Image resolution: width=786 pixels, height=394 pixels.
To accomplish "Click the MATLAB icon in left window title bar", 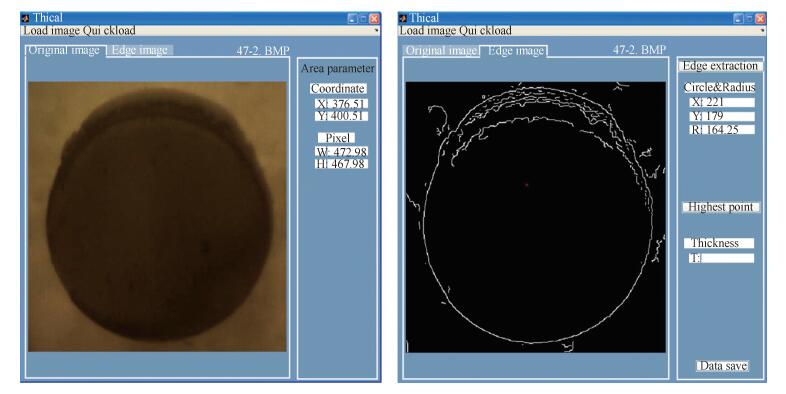I will (x=26, y=19).
